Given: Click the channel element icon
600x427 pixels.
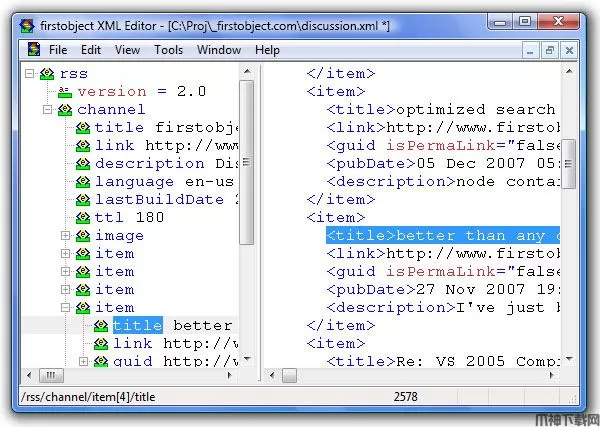Looking at the screenshot, I should pos(65,110).
